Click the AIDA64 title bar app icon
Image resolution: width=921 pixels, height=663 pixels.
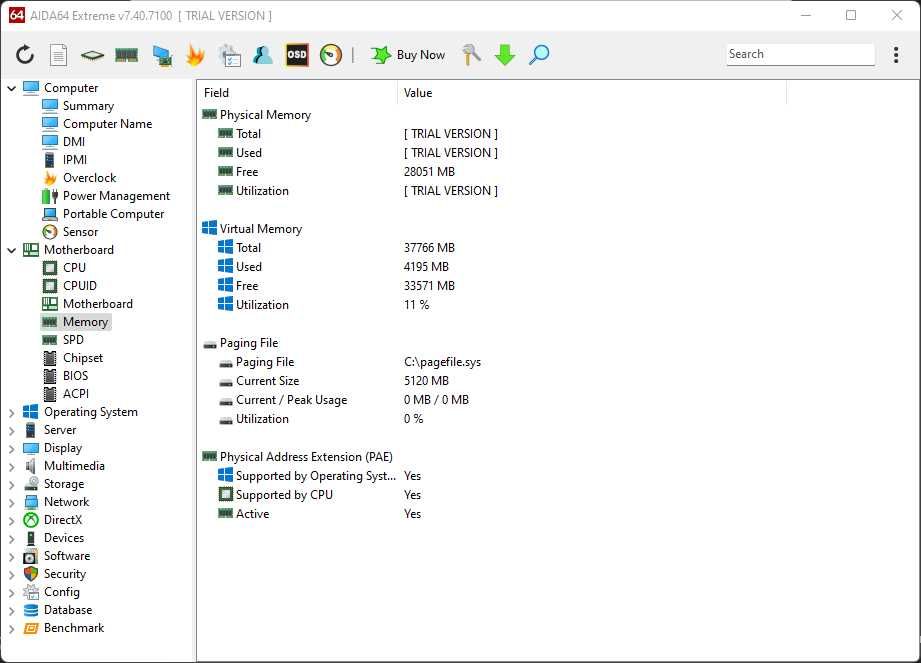(x=16, y=15)
